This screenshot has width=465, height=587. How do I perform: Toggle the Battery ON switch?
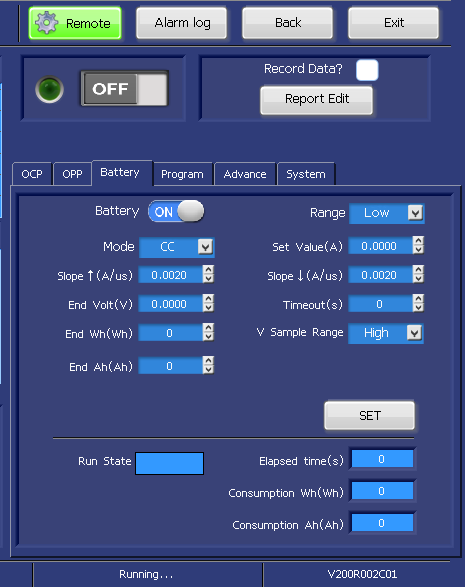pos(176,212)
